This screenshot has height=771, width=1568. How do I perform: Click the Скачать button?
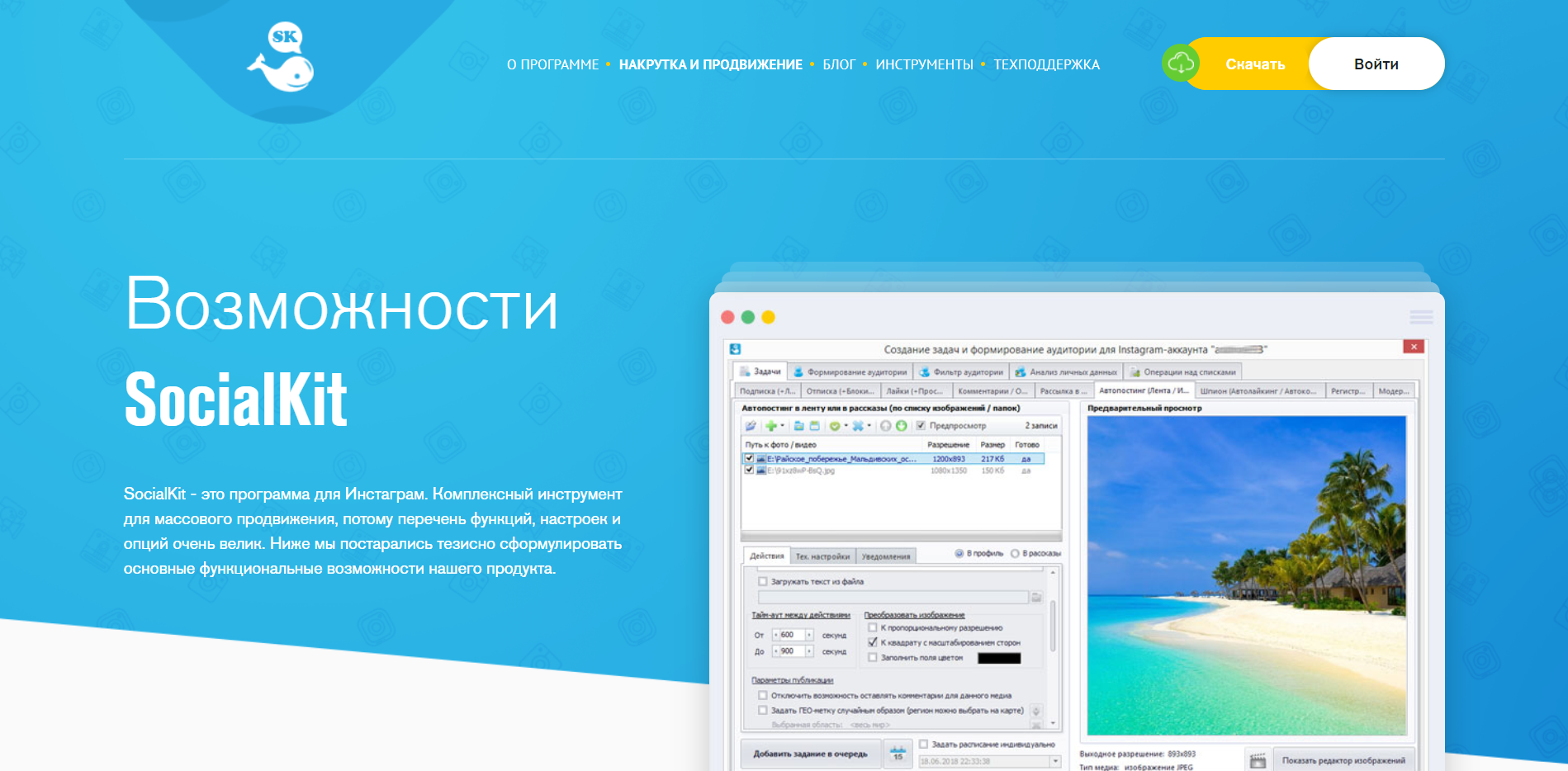(x=1255, y=64)
